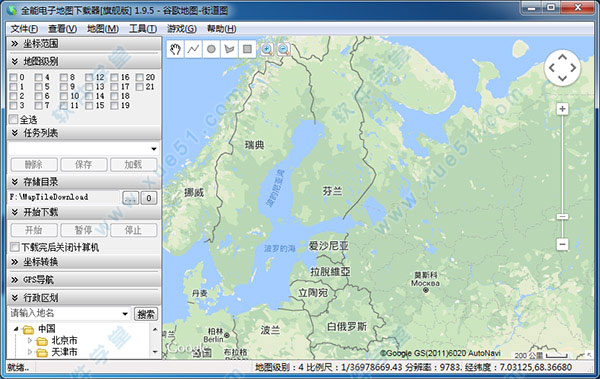The height and width of the screenshot is (379, 600).
Task: Select the polyline drawing tool
Action: tap(193, 49)
